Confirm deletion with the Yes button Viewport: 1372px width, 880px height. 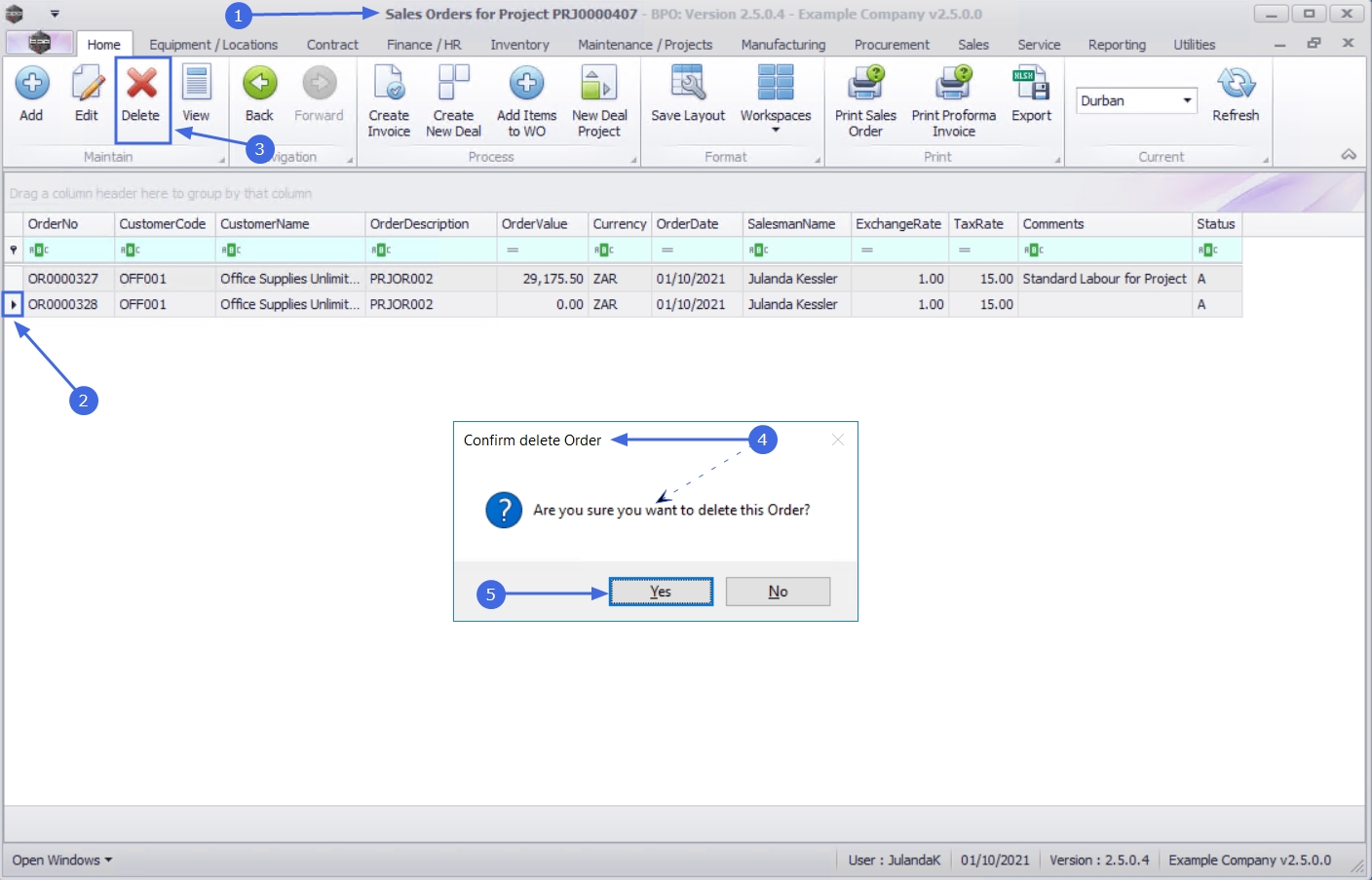(x=661, y=592)
